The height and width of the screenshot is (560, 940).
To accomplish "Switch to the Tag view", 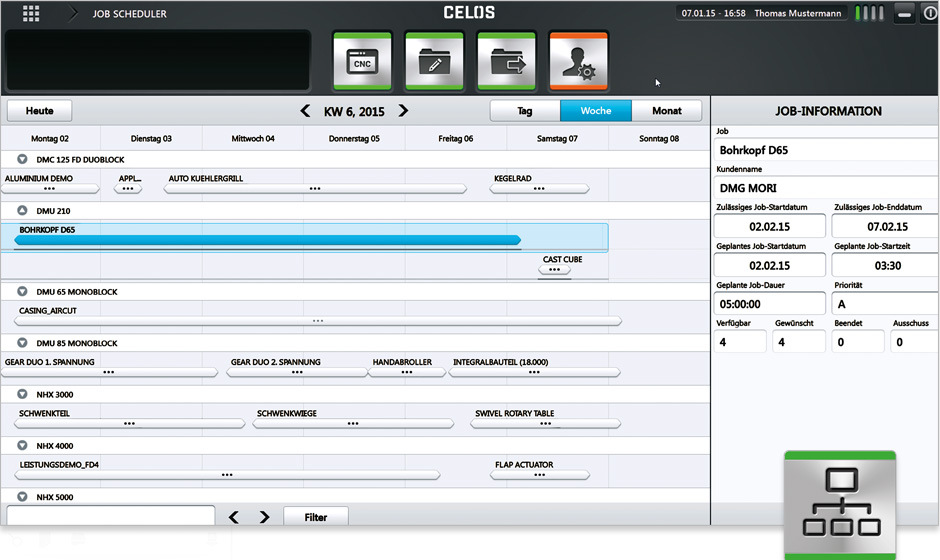I will pyautogui.click(x=525, y=111).
